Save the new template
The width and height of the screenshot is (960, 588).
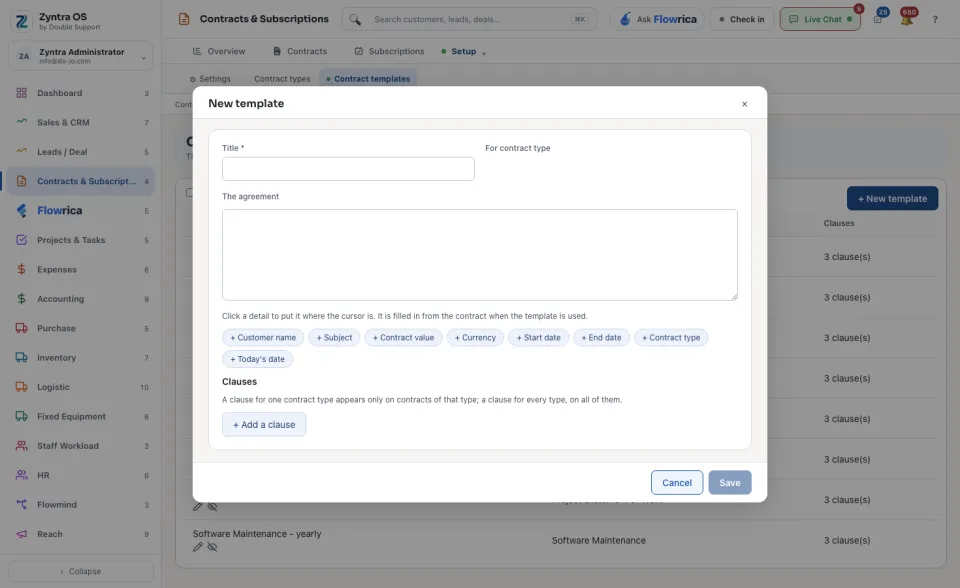click(x=730, y=483)
